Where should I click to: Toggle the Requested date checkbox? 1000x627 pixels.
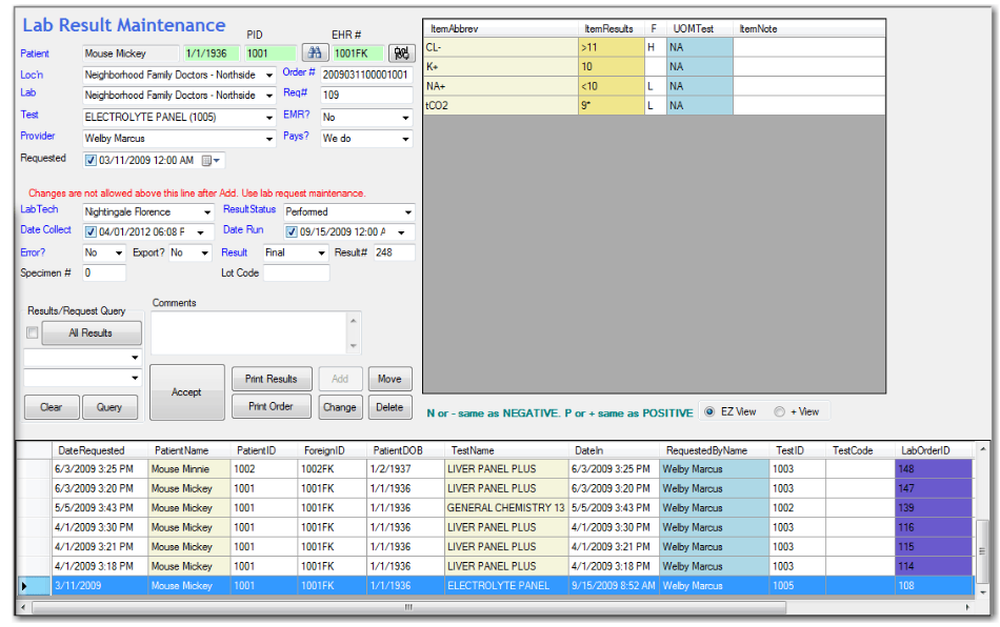[91, 161]
